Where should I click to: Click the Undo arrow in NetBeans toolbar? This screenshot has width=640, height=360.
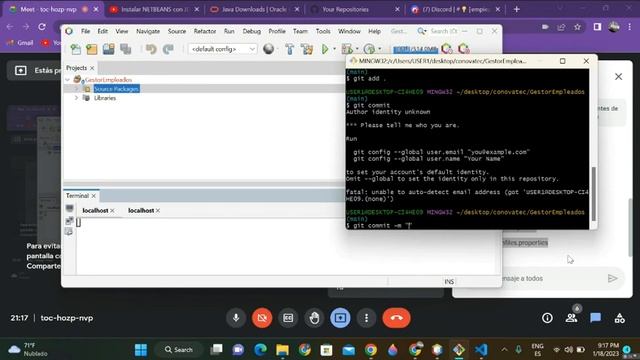point(151,49)
